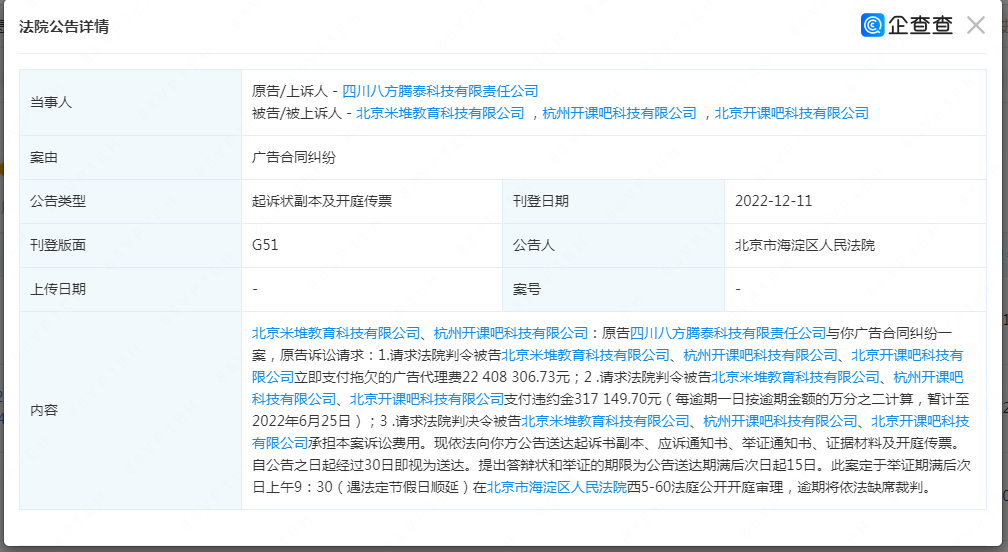This screenshot has height=552, width=1008.
Task: Click the 案由 row label
Action: click(44, 157)
